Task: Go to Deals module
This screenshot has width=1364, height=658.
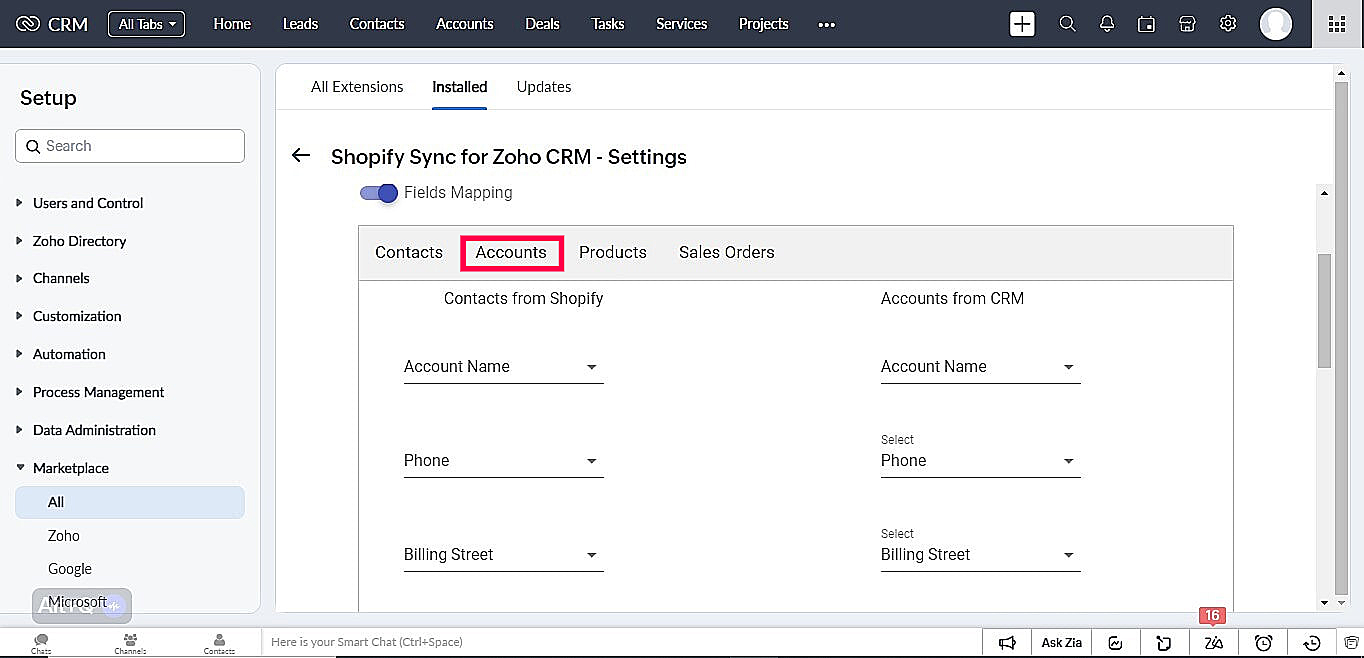Action: [x=542, y=24]
